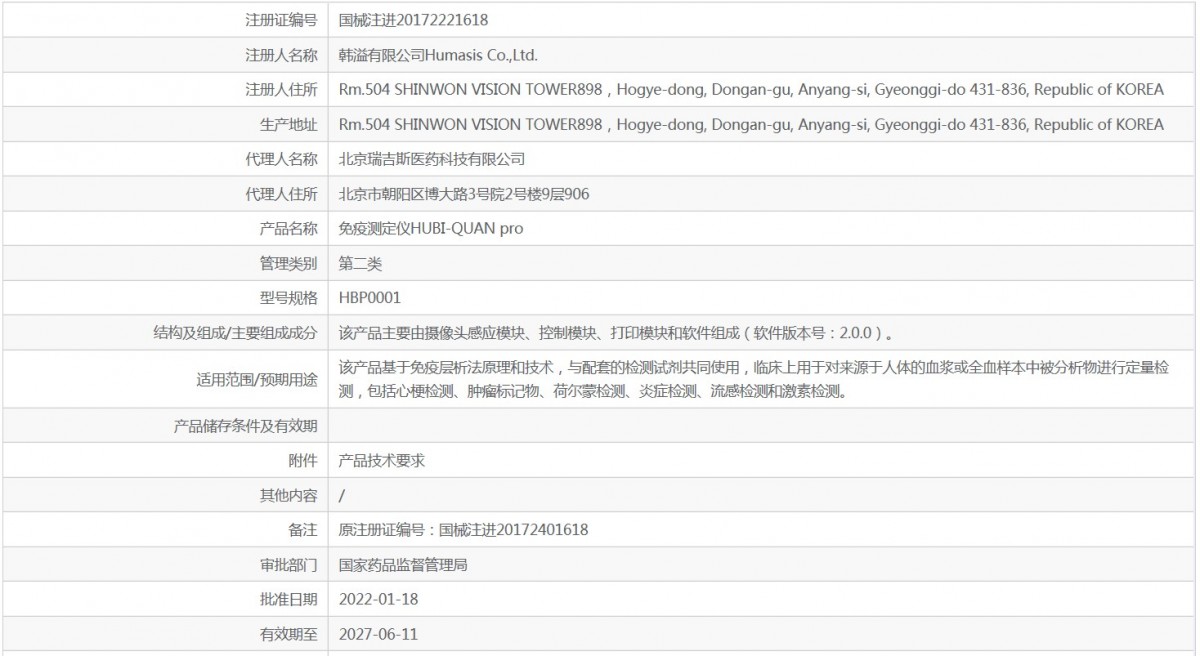The width and height of the screenshot is (1200, 656).
Task: Click registrant name 韩溢有限公司Humasis Co.,Ltd.
Action: 439,55
